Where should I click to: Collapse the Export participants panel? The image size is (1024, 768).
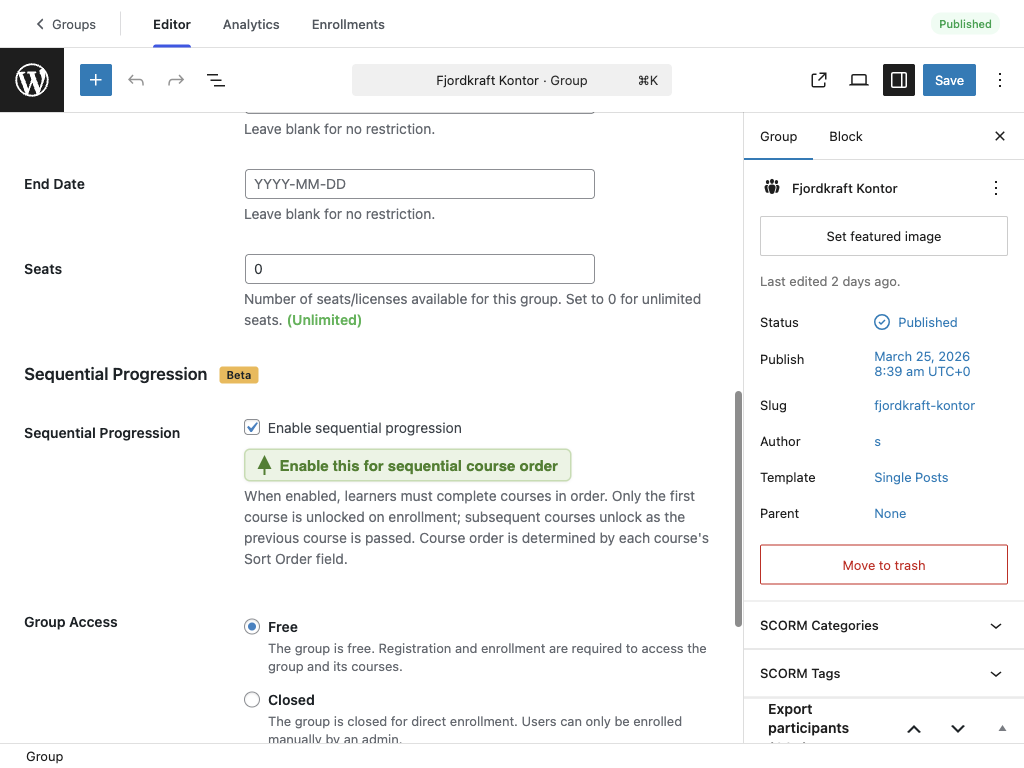click(1002, 728)
